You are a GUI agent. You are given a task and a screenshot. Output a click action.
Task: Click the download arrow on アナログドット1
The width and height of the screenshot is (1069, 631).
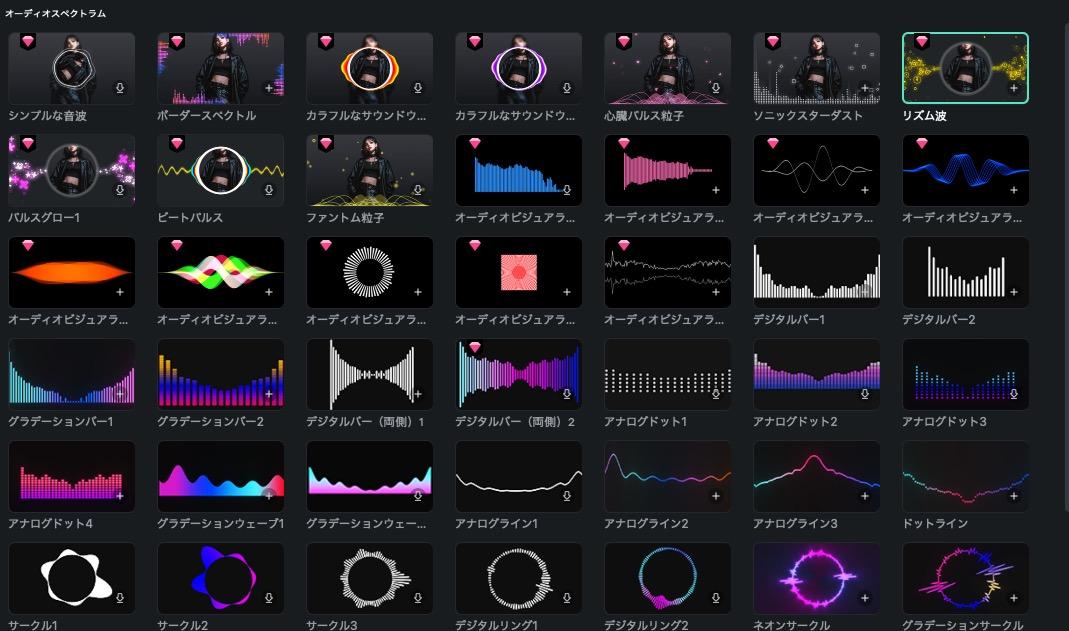point(716,394)
